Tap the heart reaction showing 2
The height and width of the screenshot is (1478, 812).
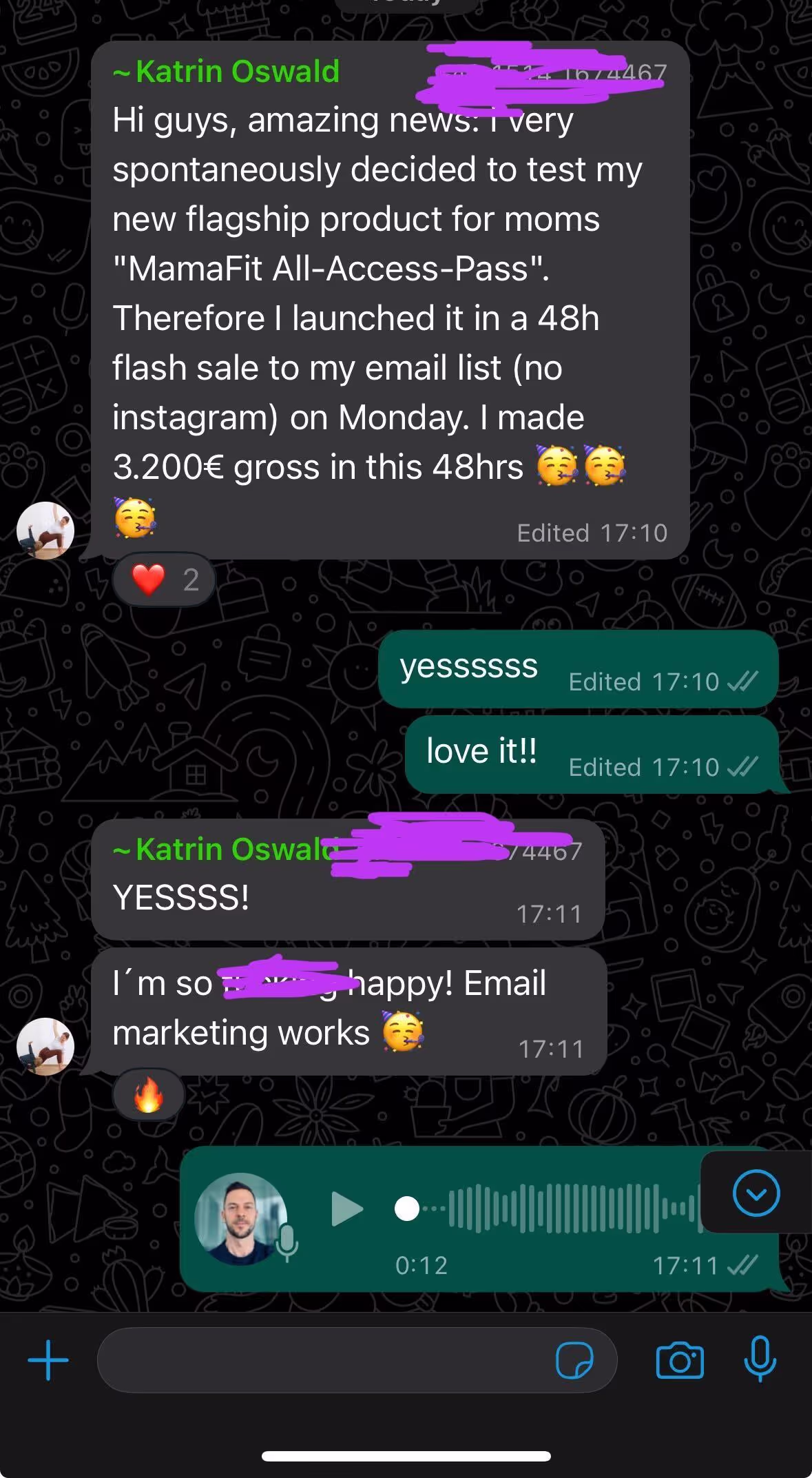click(x=164, y=579)
